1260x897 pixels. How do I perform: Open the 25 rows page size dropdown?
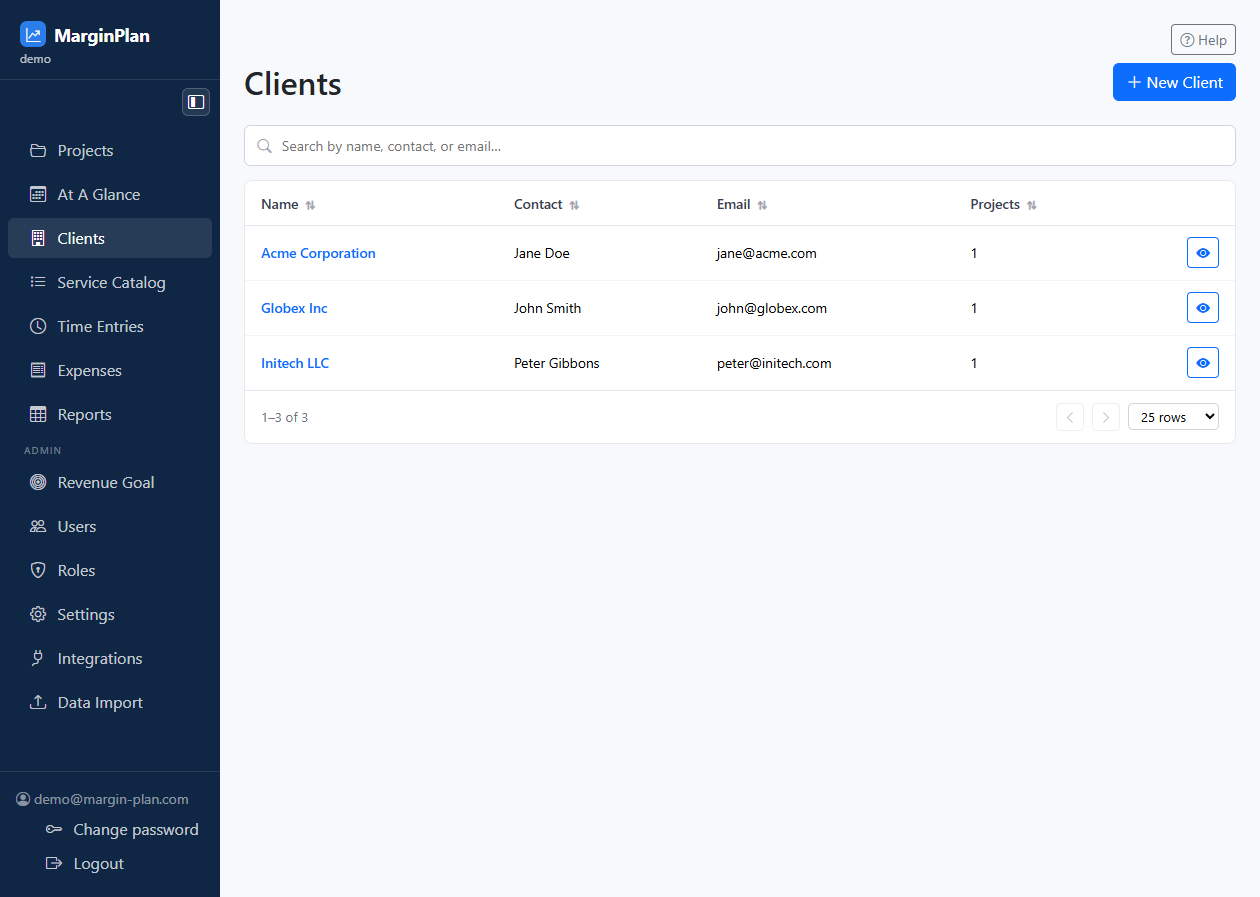coord(1173,417)
